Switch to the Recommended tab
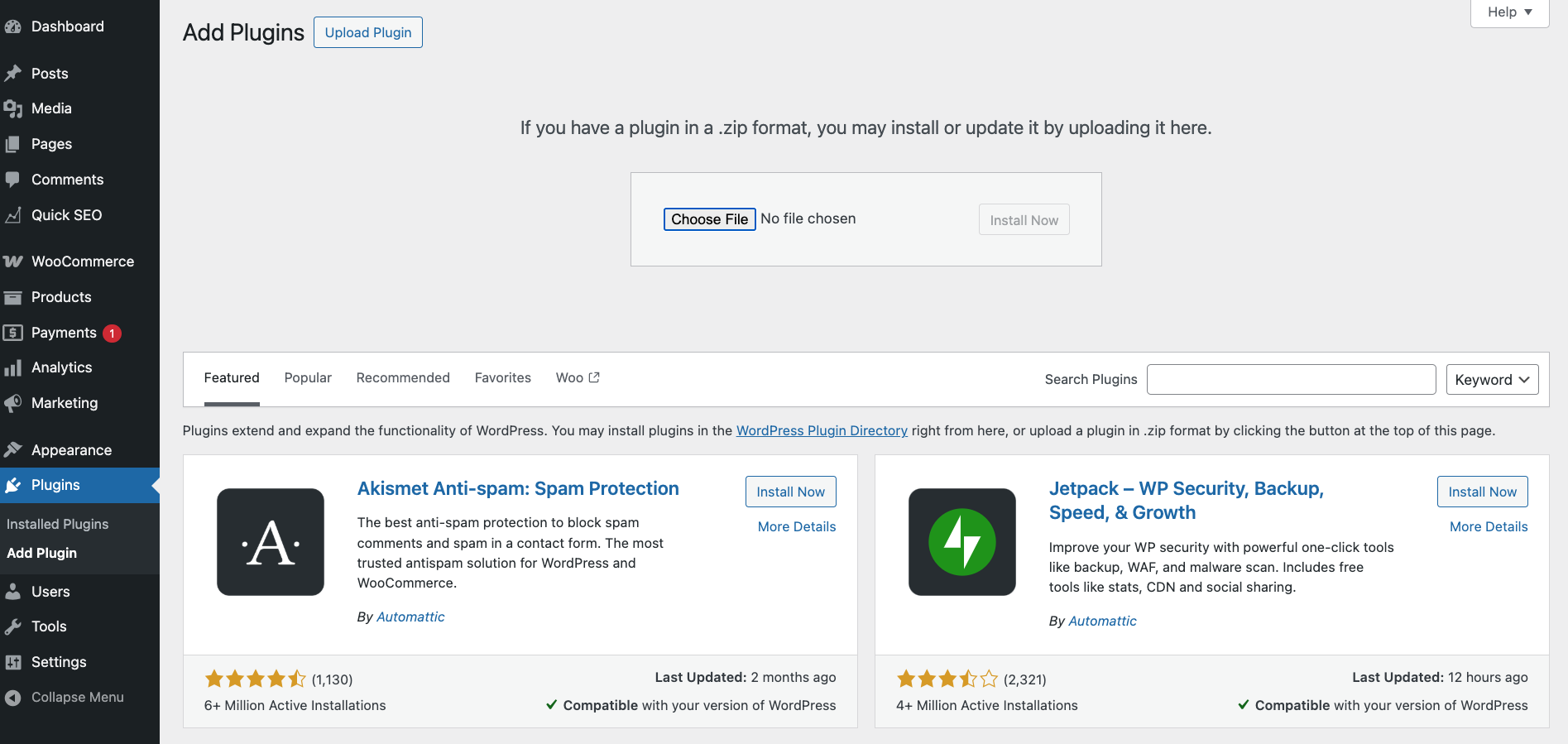1568x744 pixels. (403, 378)
